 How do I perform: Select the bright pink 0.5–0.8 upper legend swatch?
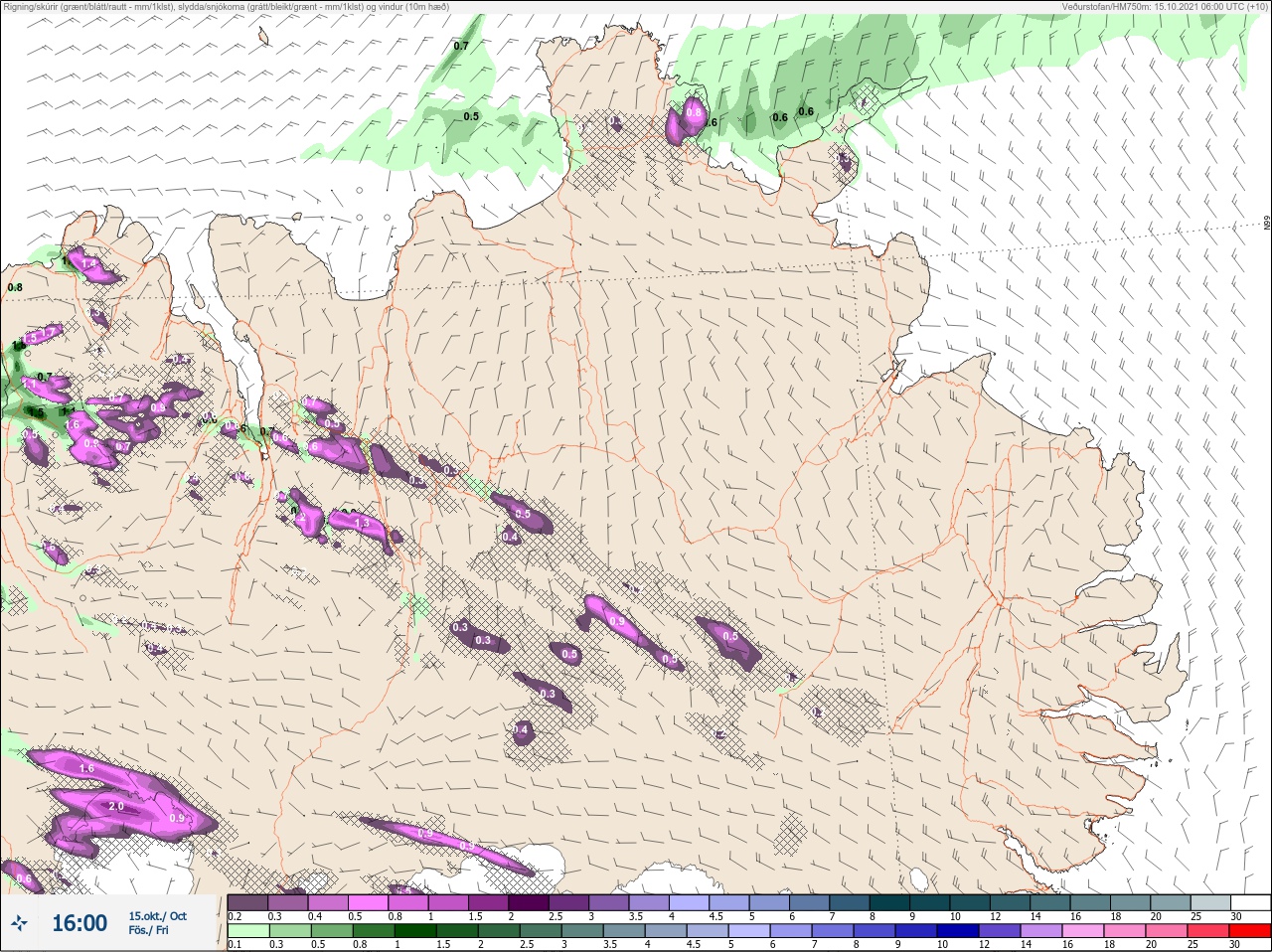369,902
